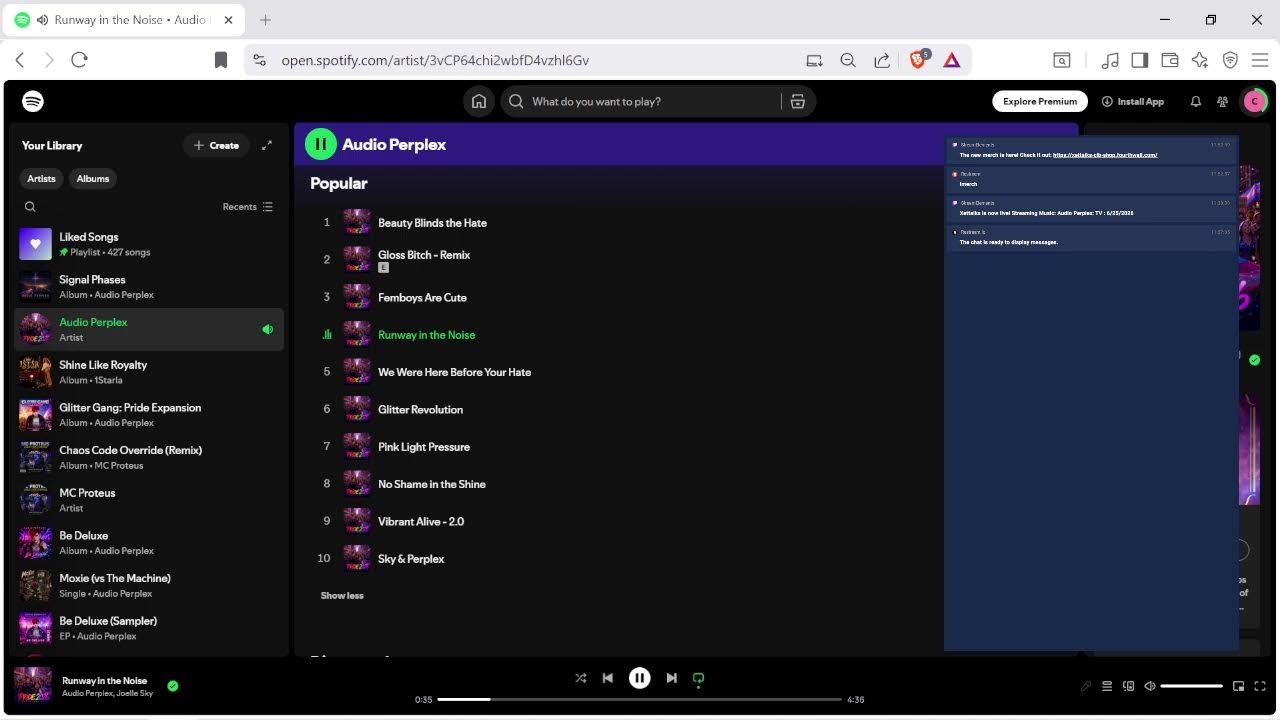Open Brave Wallet icon in toolbar

pos(1169,60)
